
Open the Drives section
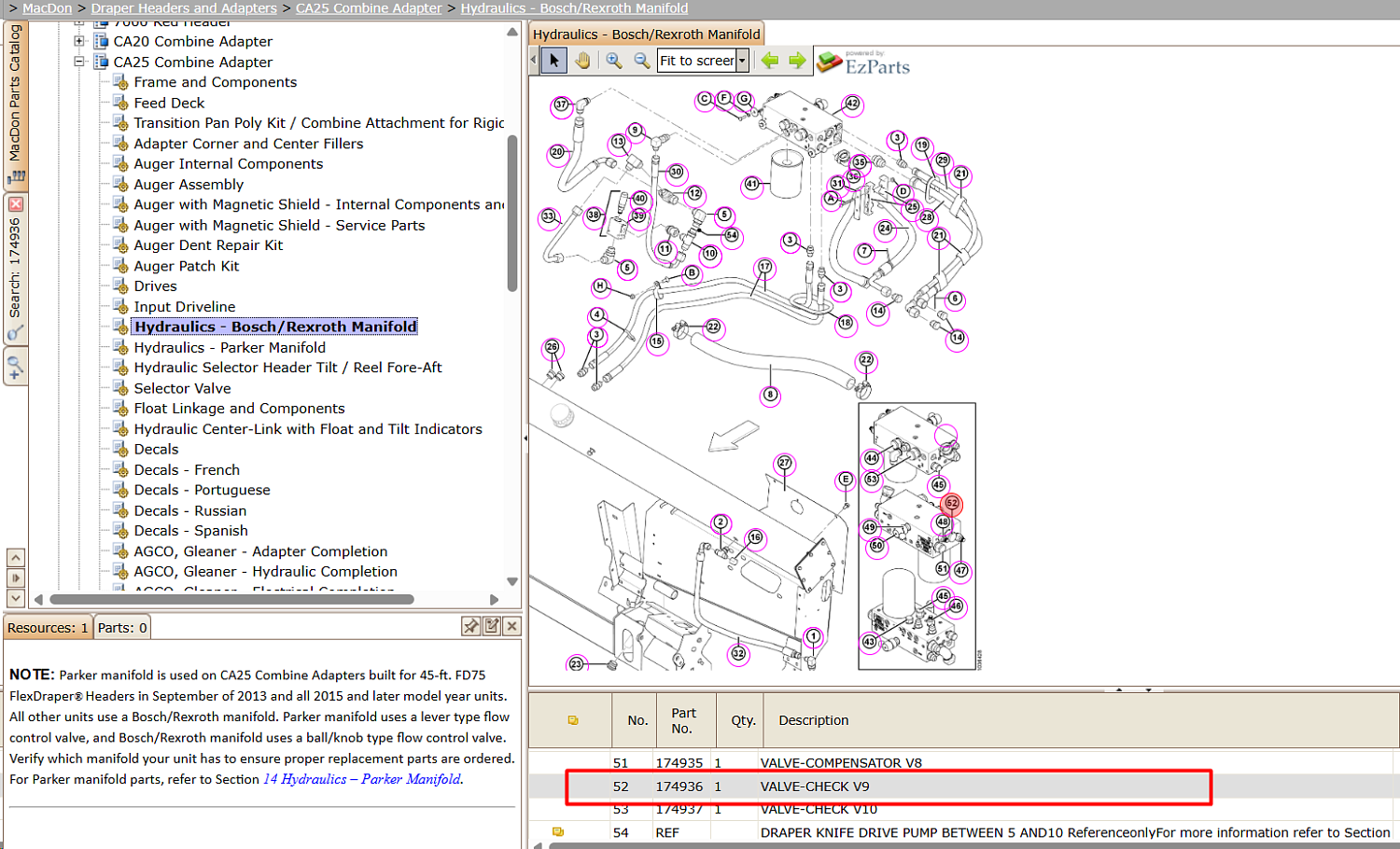point(155,286)
